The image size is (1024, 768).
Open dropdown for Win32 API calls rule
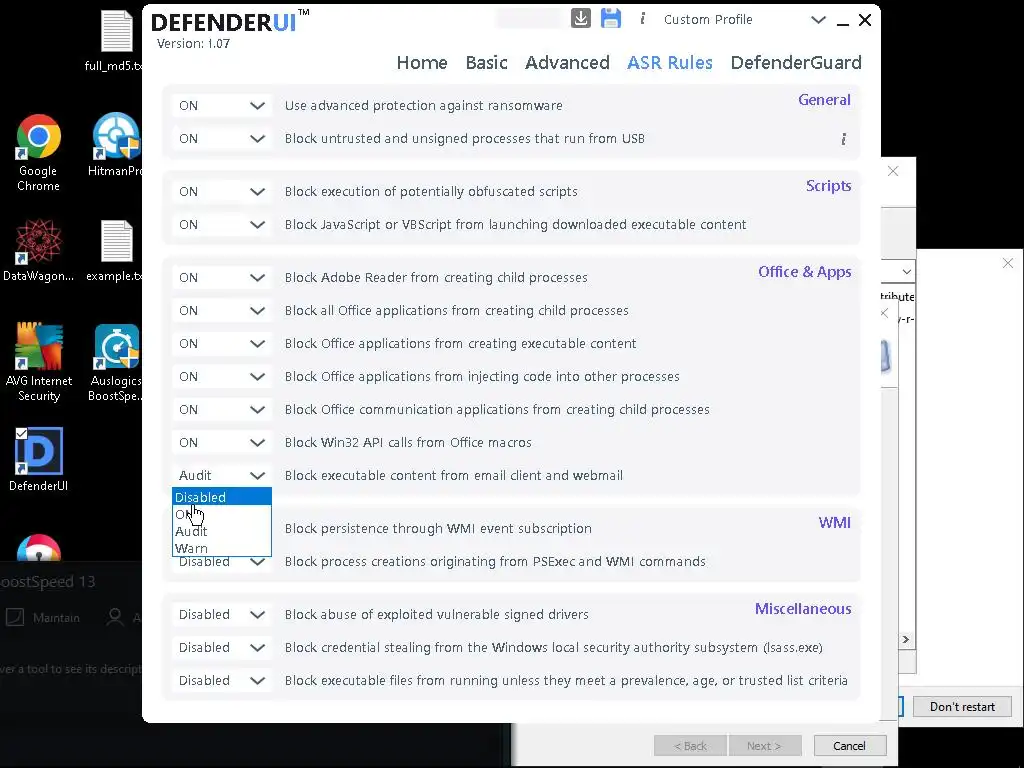[221, 443]
